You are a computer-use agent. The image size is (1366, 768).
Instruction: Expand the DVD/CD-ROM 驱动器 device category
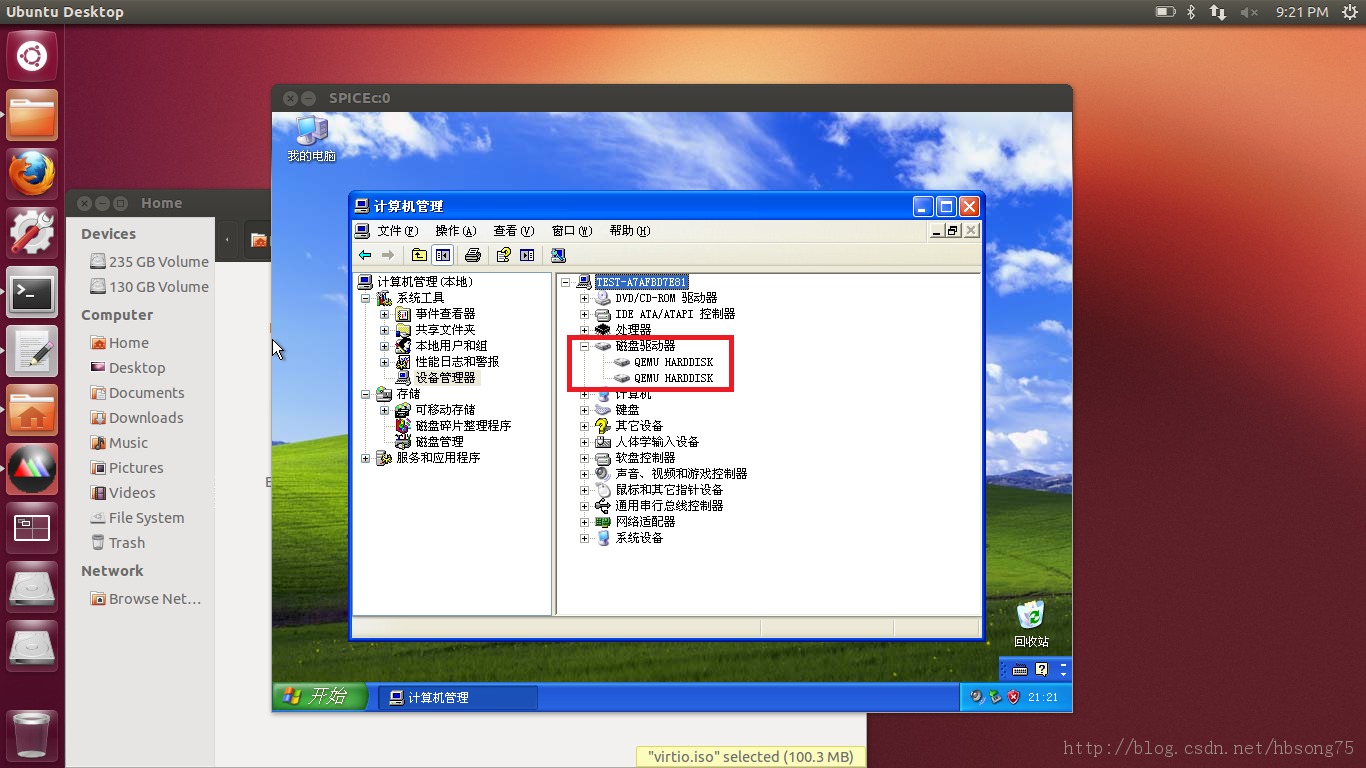[x=585, y=298]
